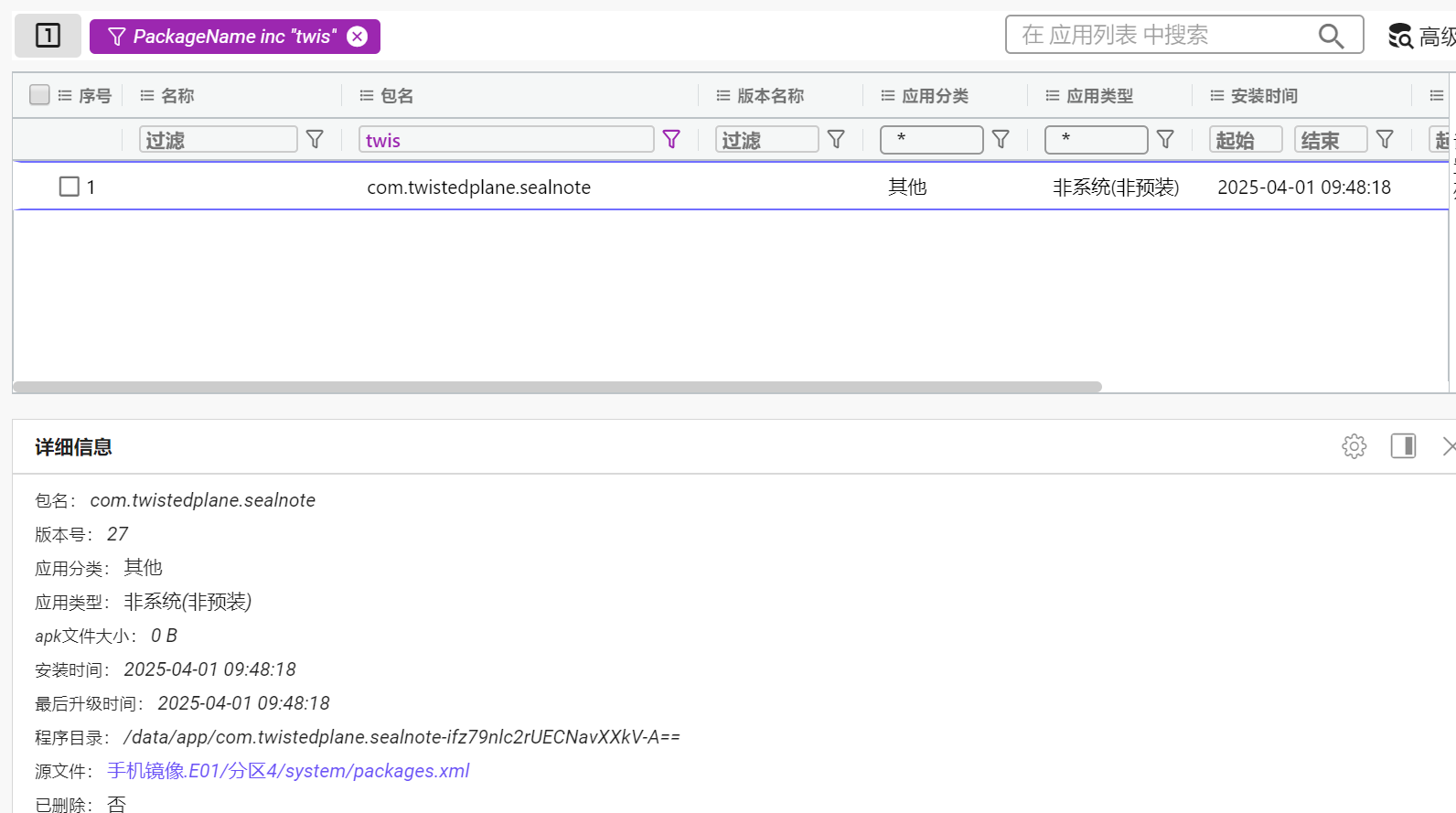Click the 结束 install time field
Viewport: 1456px width, 813px height.
pyautogui.click(x=1331, y=139)
